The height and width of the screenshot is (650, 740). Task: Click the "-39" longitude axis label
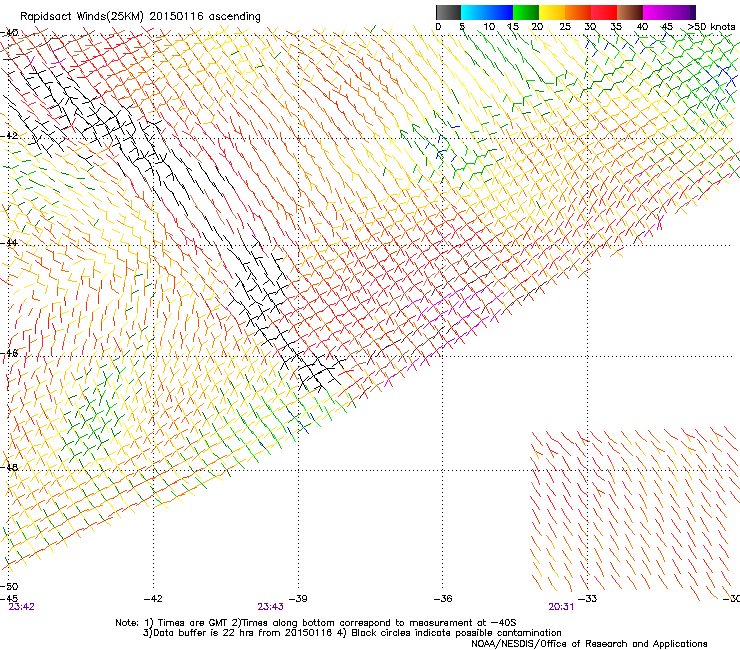298,599
